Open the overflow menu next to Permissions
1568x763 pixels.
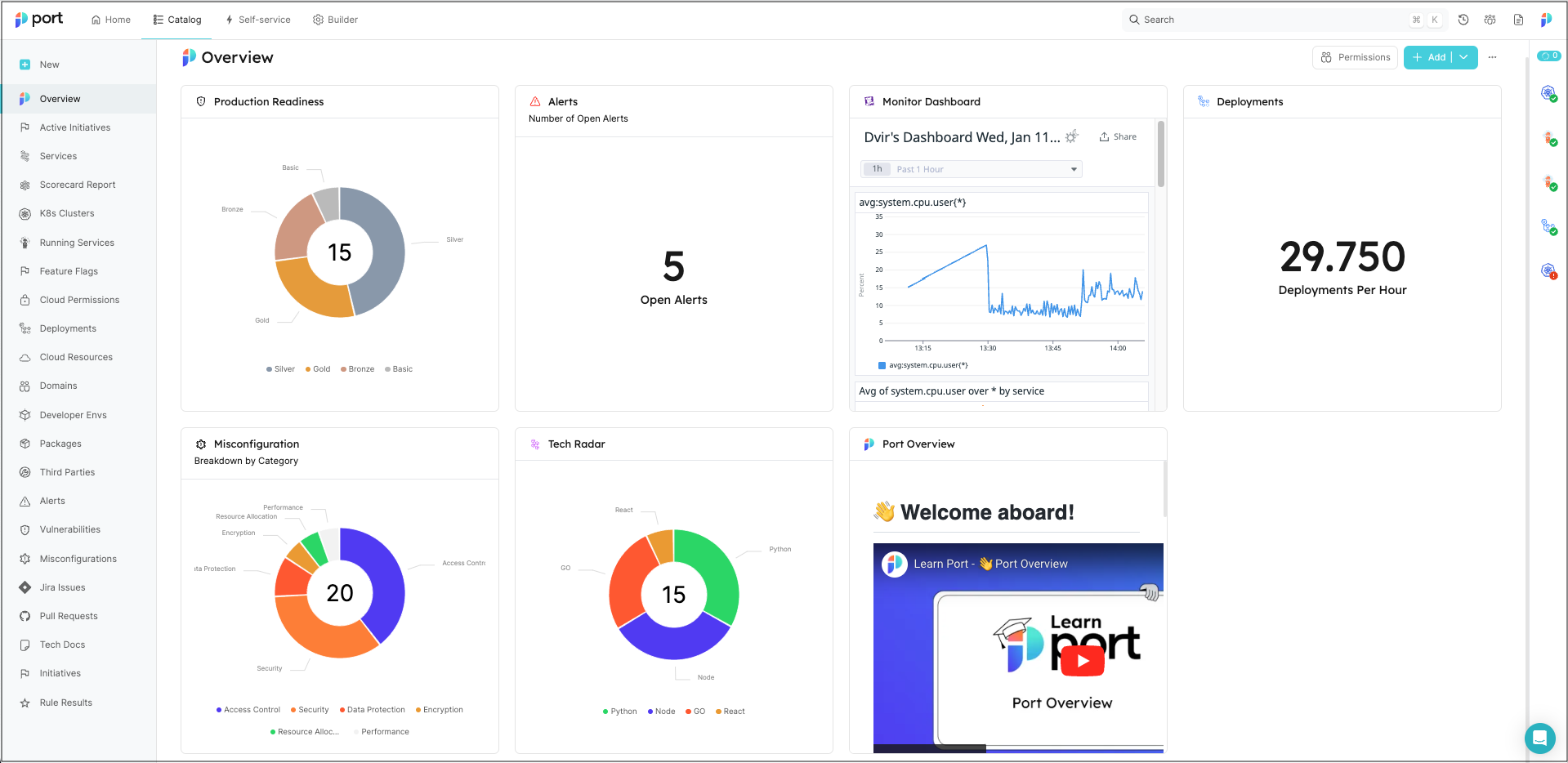1492,57
